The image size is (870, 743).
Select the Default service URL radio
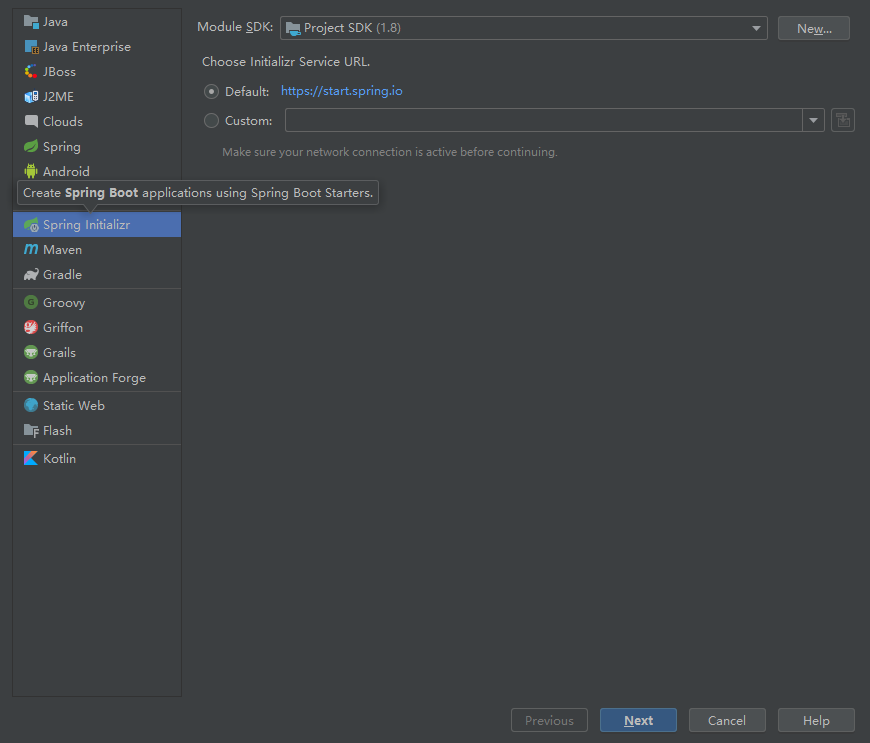(211, 92)
